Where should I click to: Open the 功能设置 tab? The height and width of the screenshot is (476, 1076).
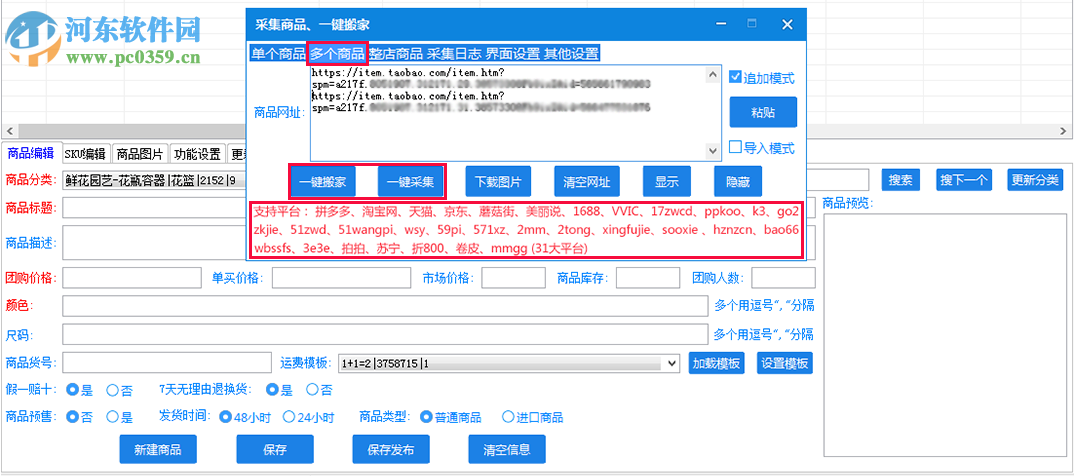[x=197, y=154]
